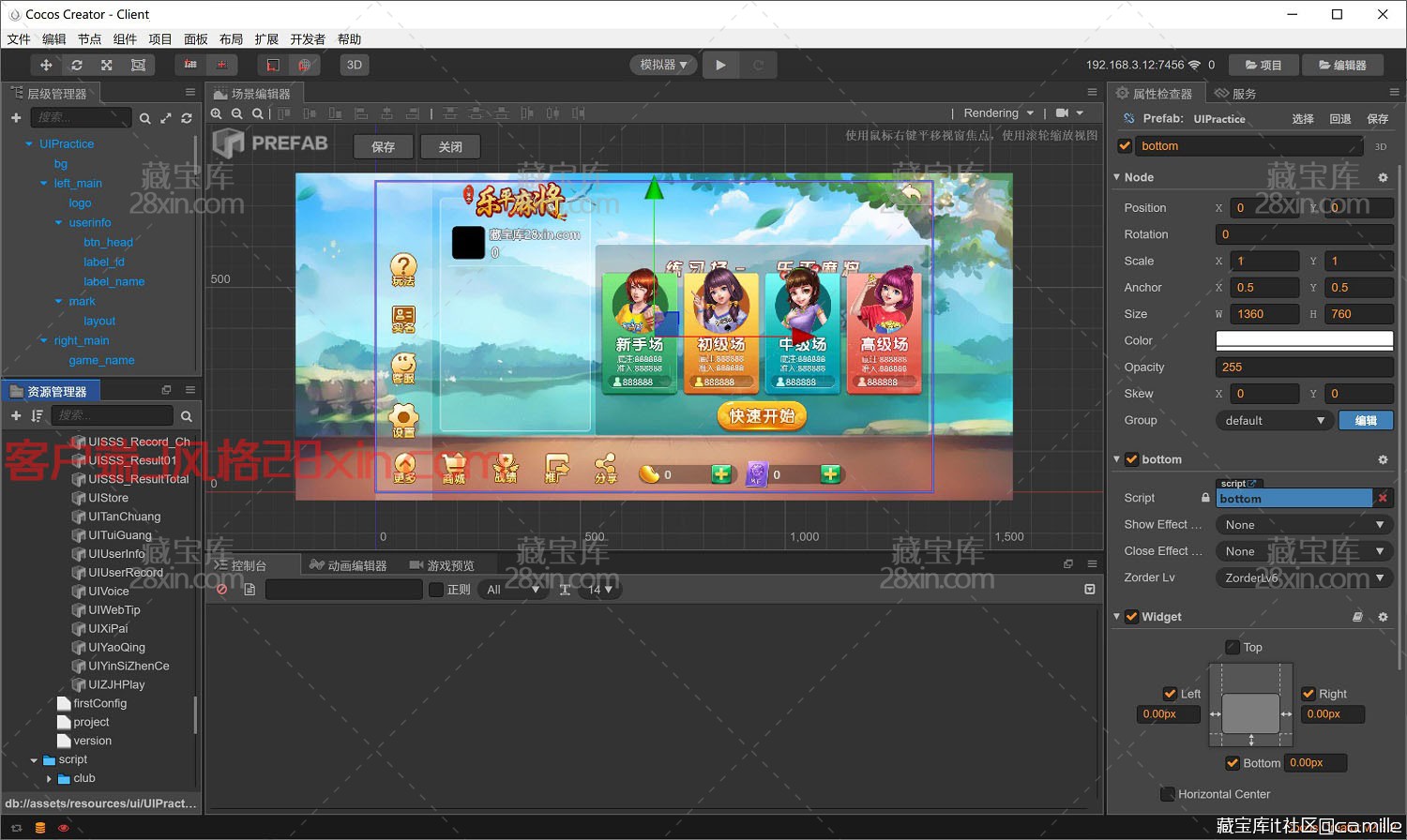Screen dimensions: 1407x840
Task: Clear the console with the clear icon
Action: tap(222, 590)
